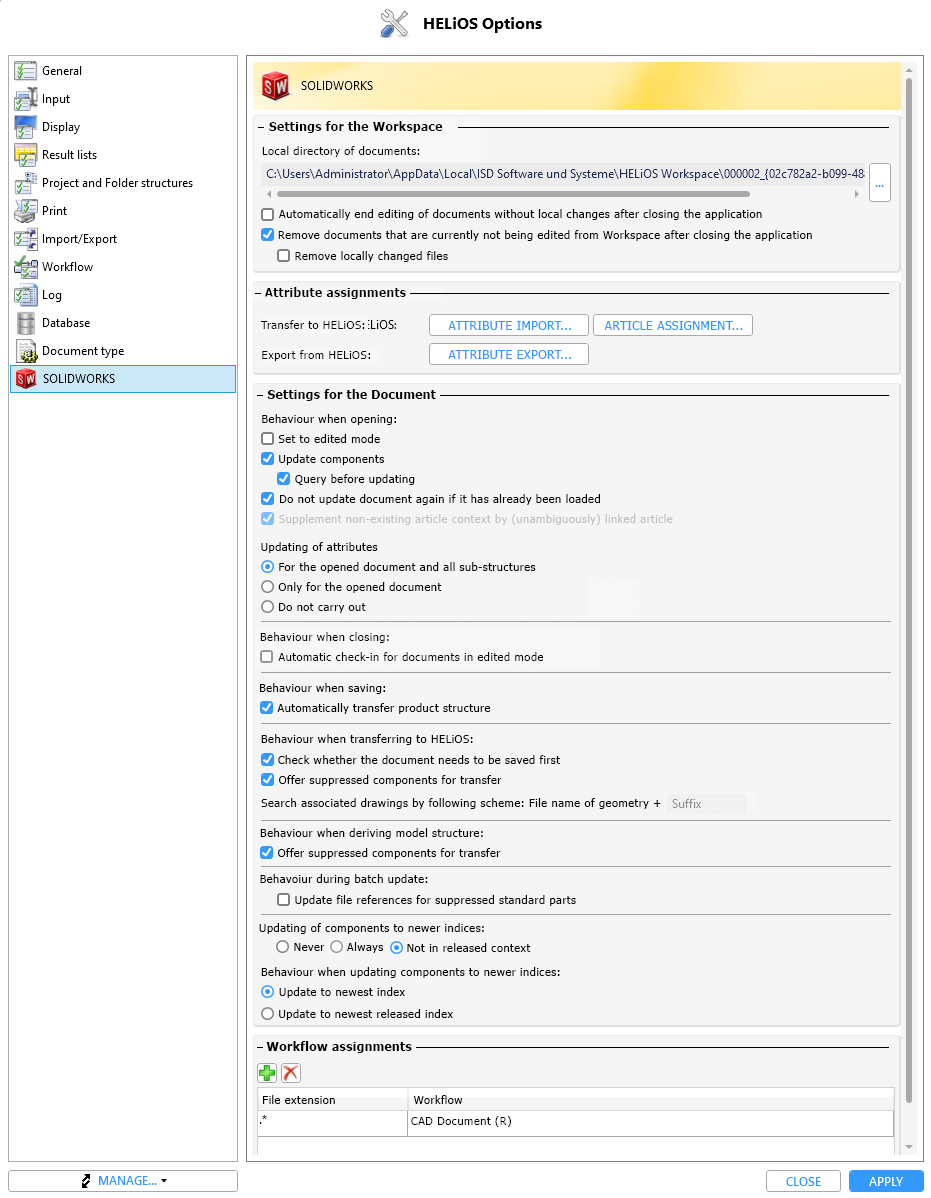Select Only for the opened document
Screen dimensions: 931x1198
tap(267, 587)
